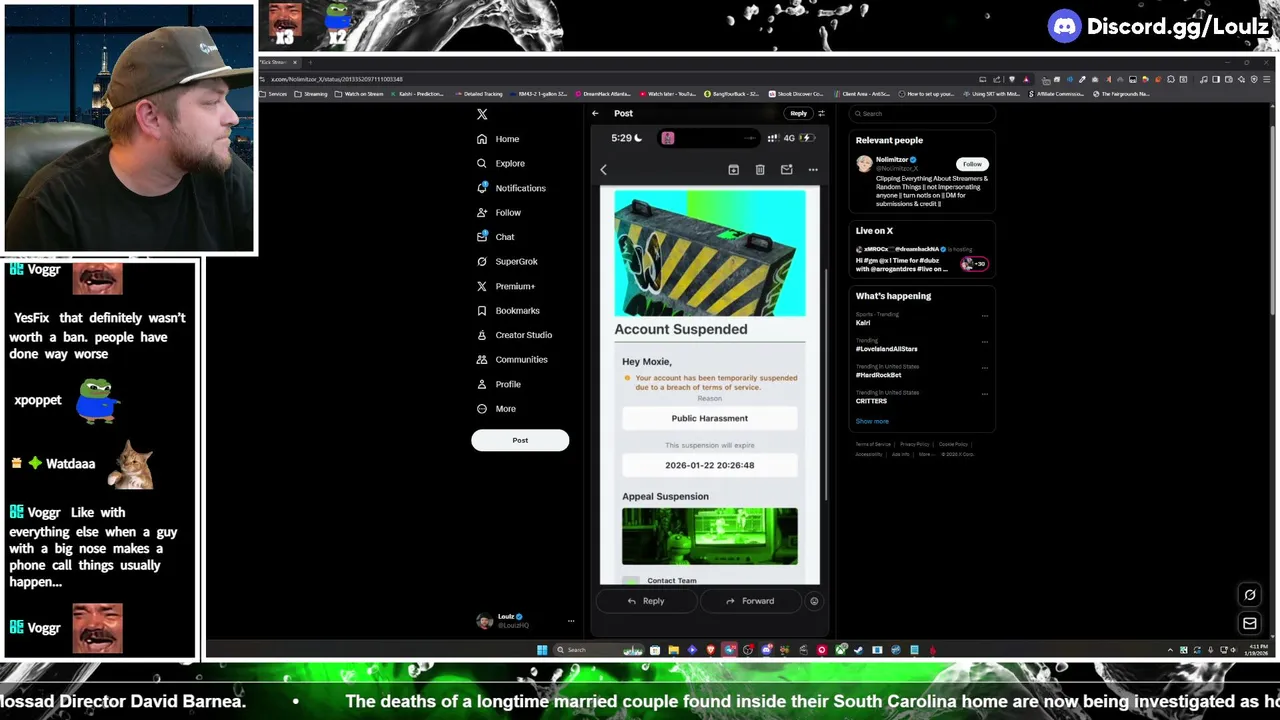Screen dimensions: 1280x720
Task: Click the Windows Start button
Action: coord(542,650)
